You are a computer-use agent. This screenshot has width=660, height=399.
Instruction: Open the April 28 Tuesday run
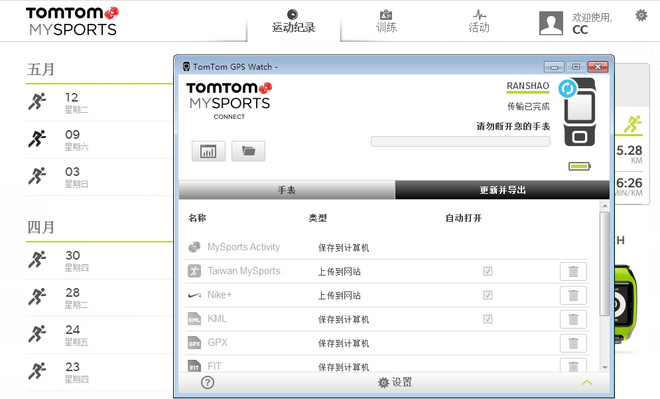(x=99, y=298)
